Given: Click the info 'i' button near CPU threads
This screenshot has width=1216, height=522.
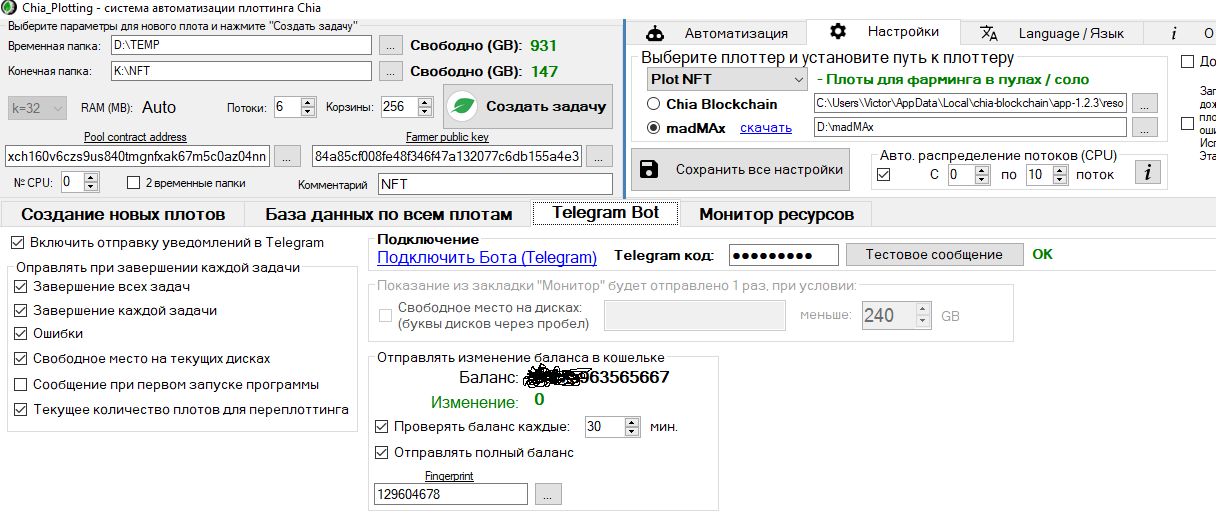Looking at the screenshot, I should tap(1147, 173).
